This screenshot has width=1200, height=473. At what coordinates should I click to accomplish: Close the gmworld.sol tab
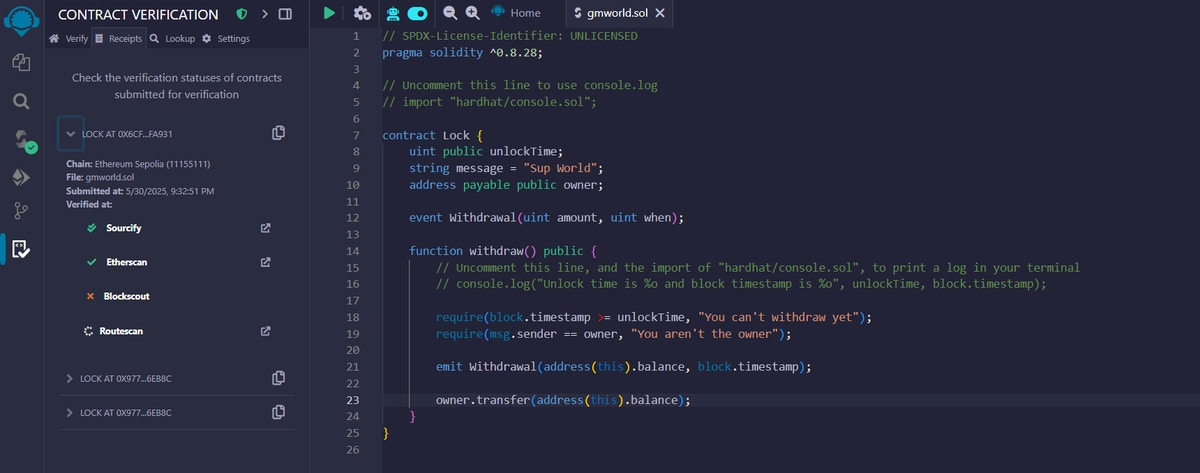(659, 13)
